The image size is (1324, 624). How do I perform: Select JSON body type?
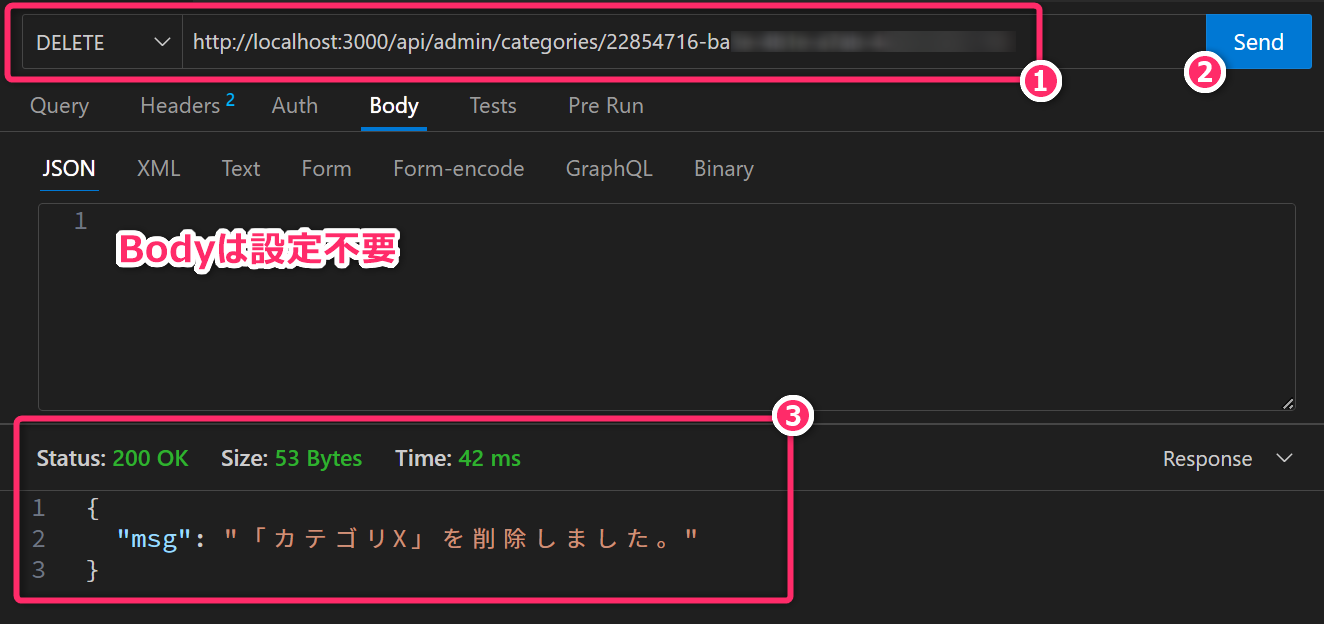[68, 169]
